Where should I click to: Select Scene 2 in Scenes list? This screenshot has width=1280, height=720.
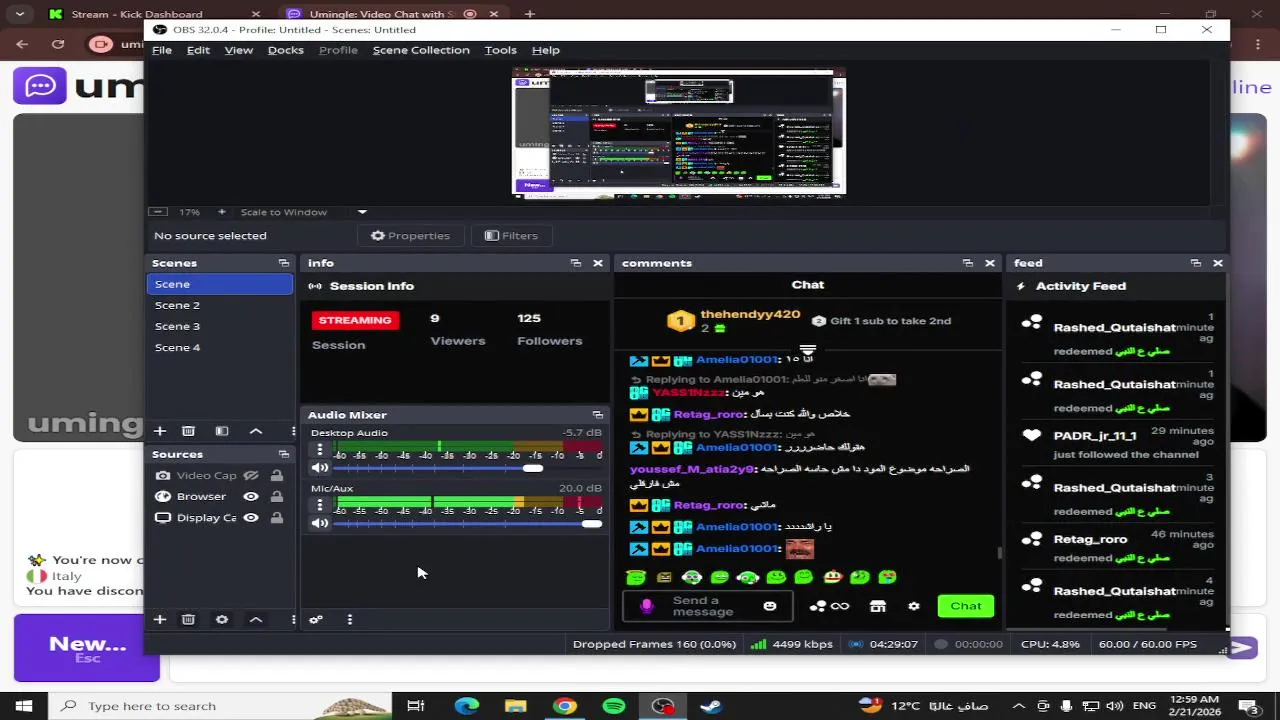pos(220,305)
